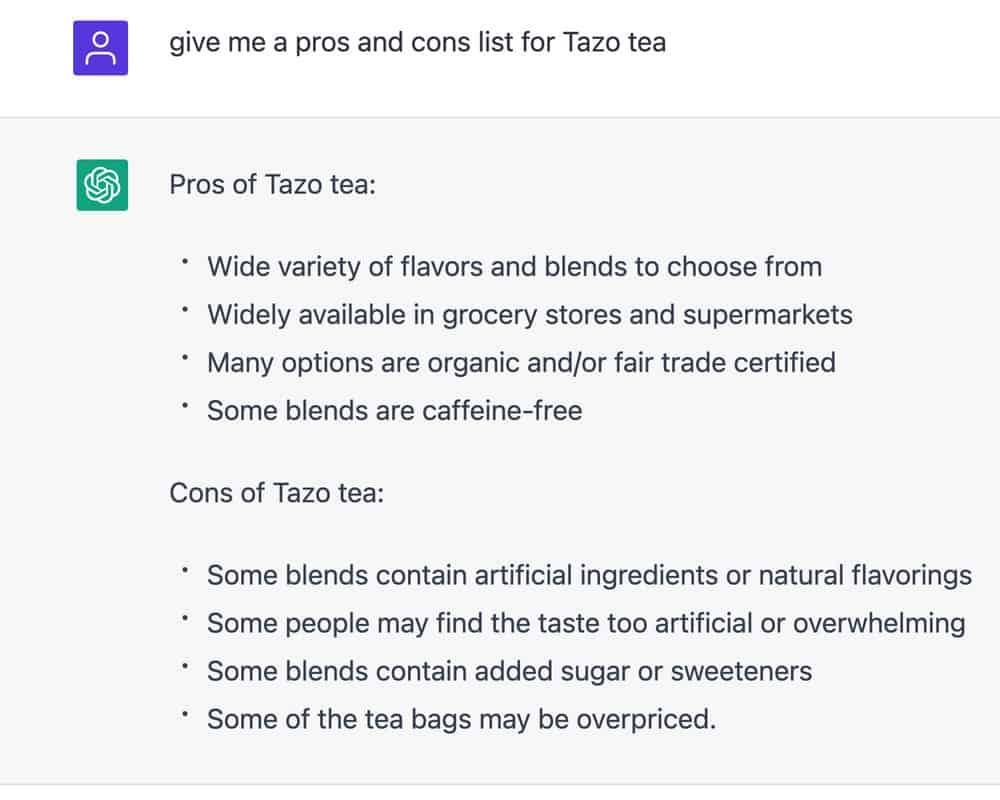
Task: Click the user prompt about Tazo tea
Action: [x=418, y=43]
